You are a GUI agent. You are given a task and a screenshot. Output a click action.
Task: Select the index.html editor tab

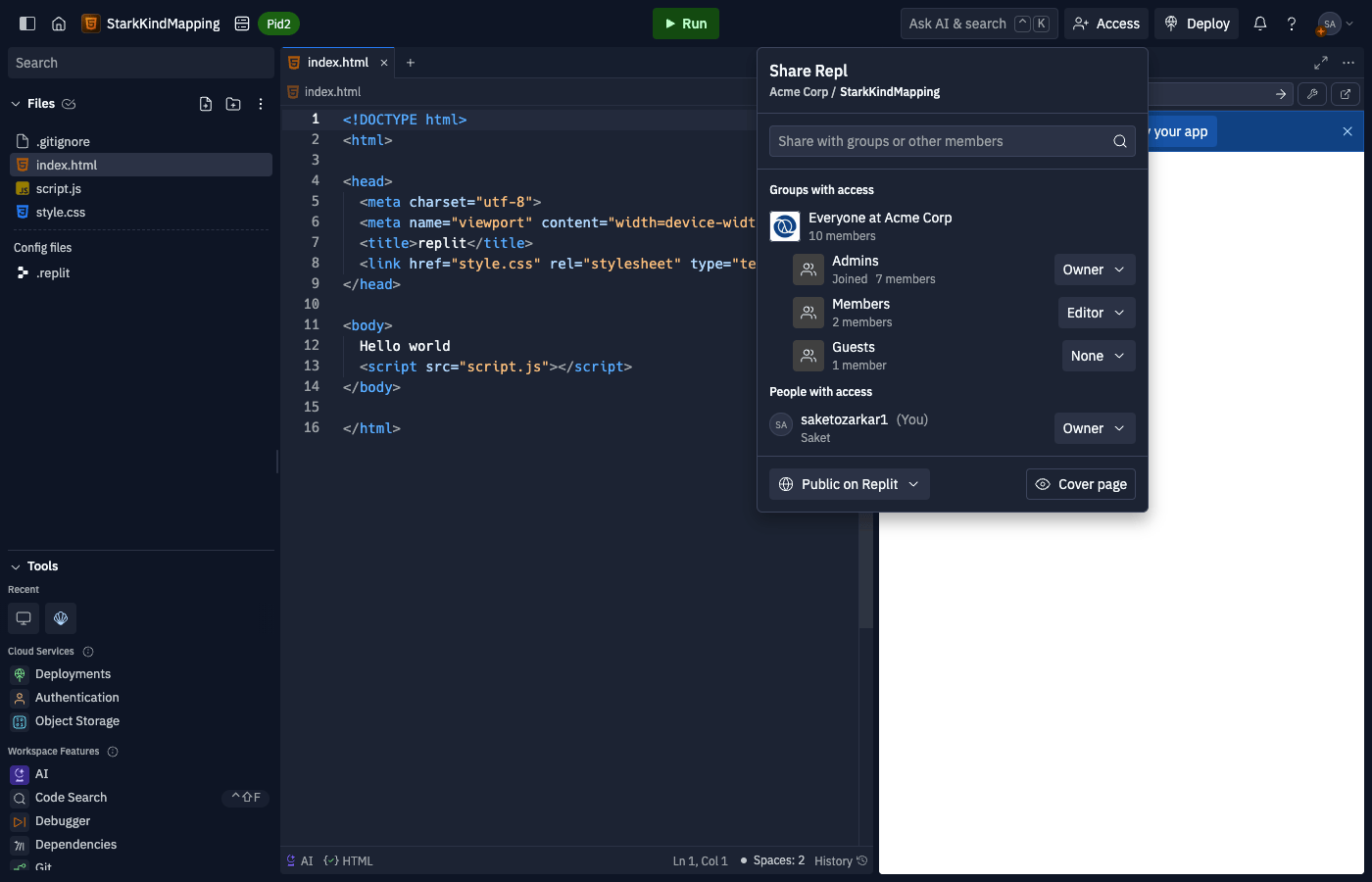click(x=338, y=63)
